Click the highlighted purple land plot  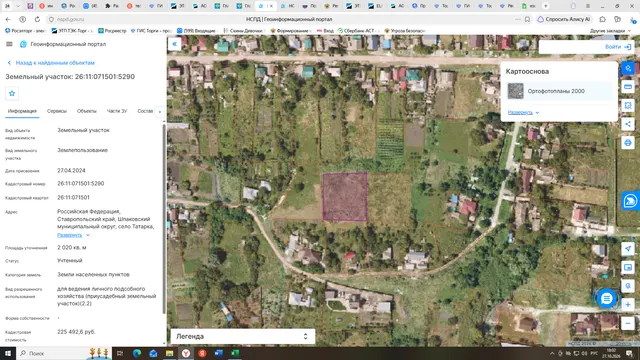click(345, 197)
